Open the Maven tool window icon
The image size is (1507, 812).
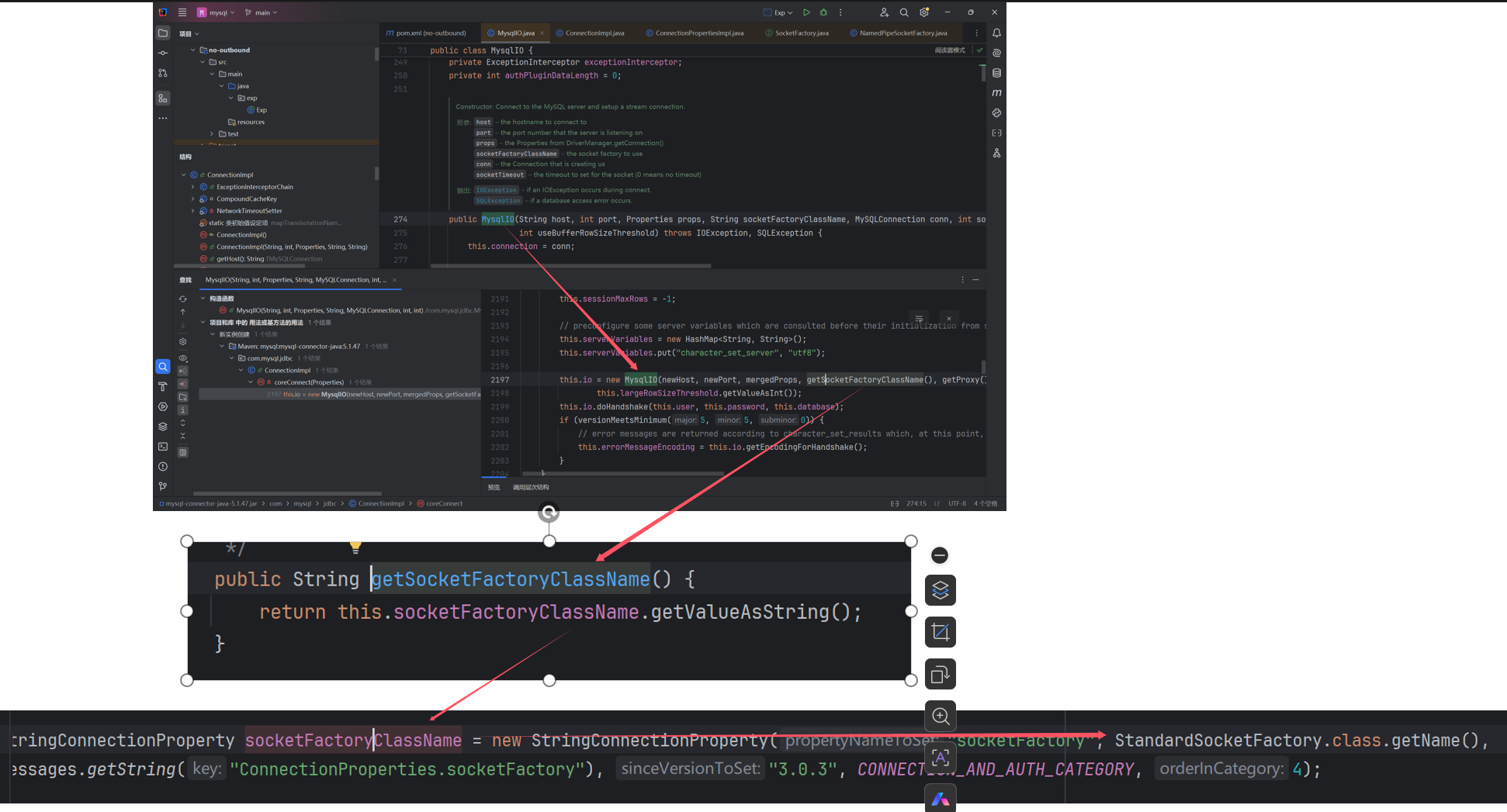pos(996,93)
